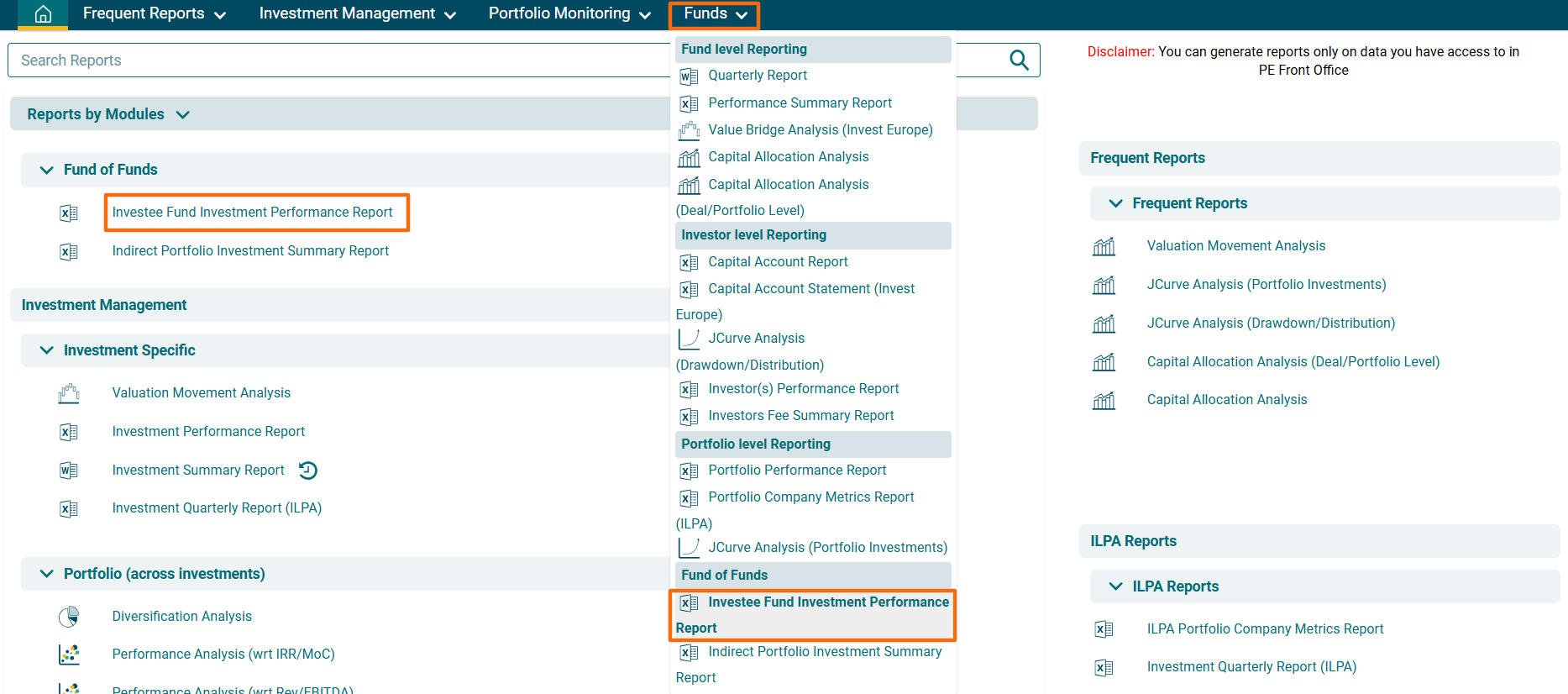Expand the Reports by Modules selector
Viewport: 1568px width, 694px height.
click(x=108, y=114)
